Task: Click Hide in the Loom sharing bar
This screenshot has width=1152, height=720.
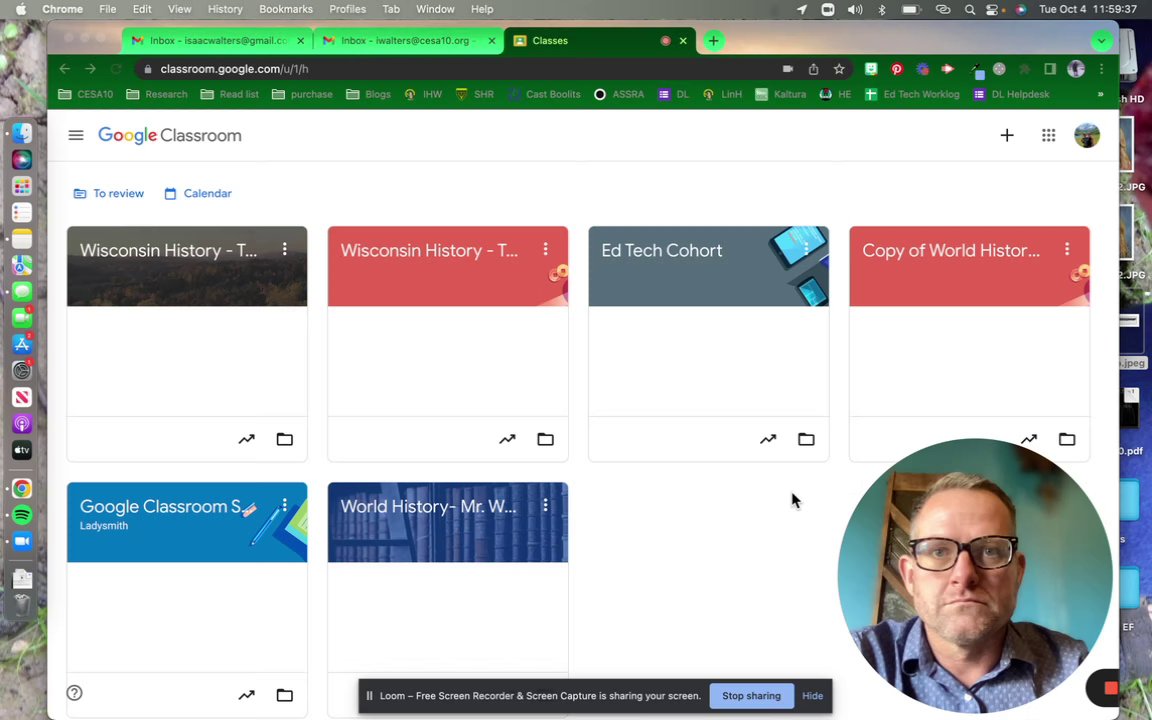Action: pyautogui.click(x=813, y=696)
